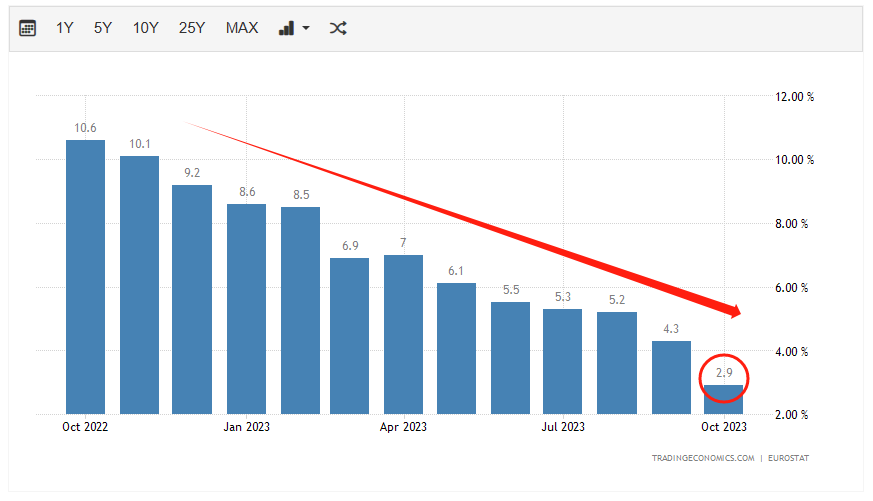Viewport: 873px width, 501px height.
Task: Click the '10.6' data value label
Action: click(x=85, y=128)
